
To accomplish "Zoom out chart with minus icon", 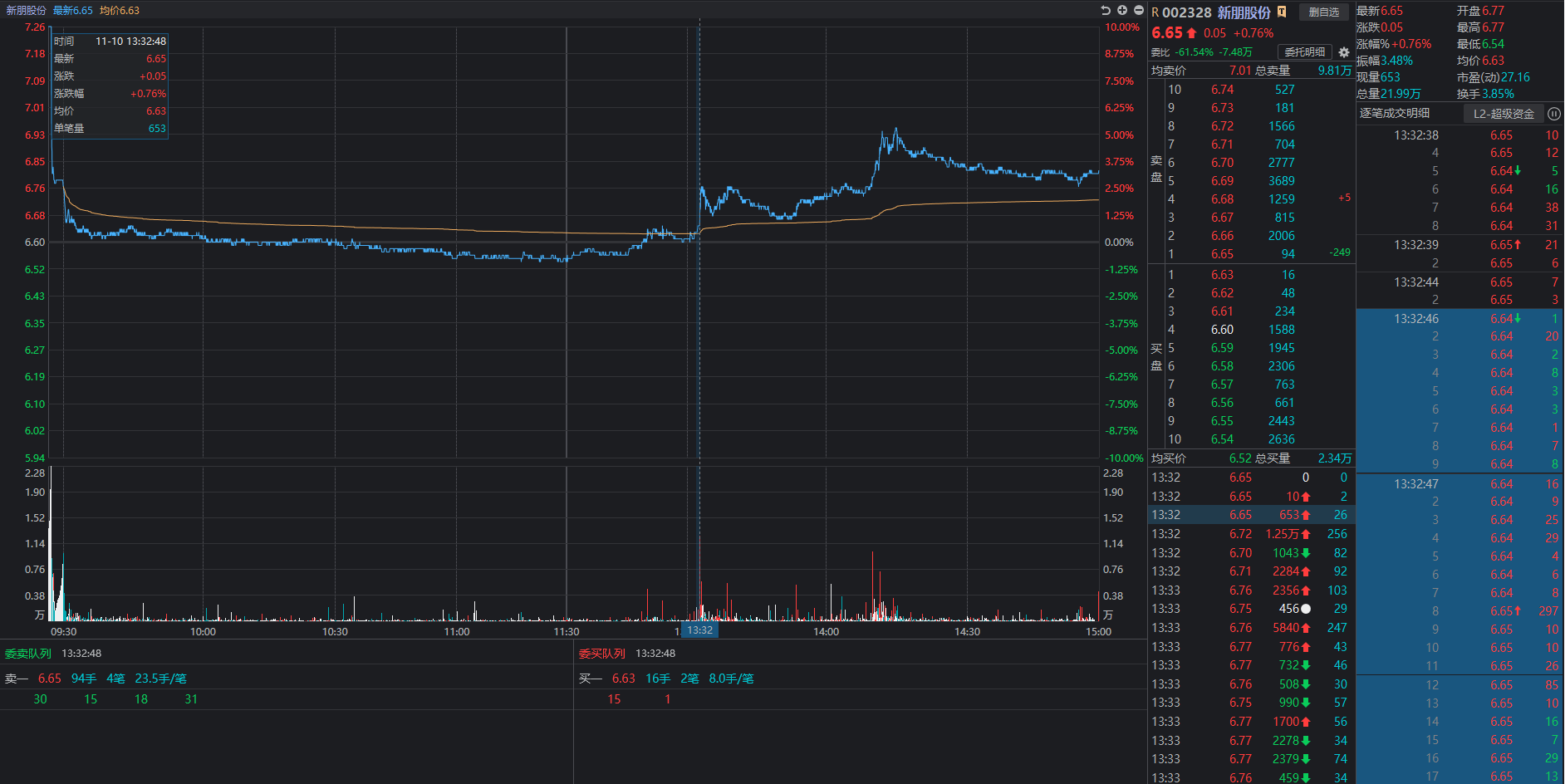I will pos(1139,10).
